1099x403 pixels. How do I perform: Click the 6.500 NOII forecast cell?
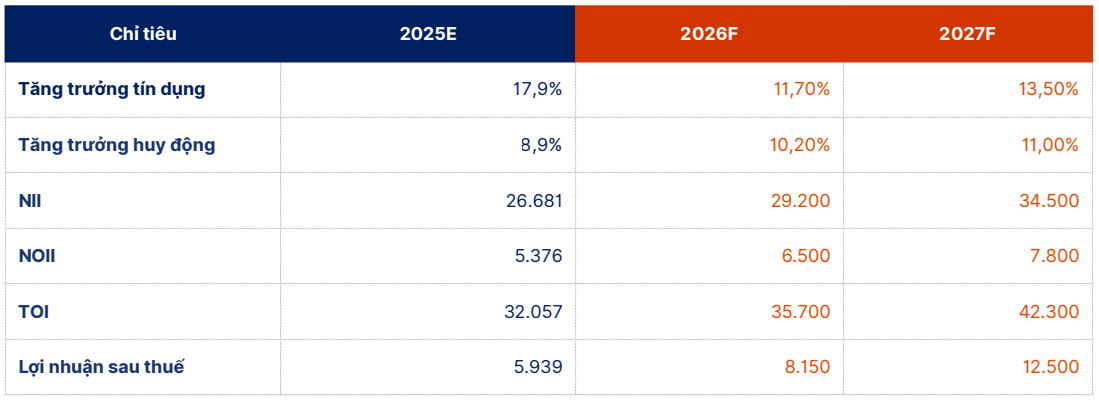pos(805,256)
